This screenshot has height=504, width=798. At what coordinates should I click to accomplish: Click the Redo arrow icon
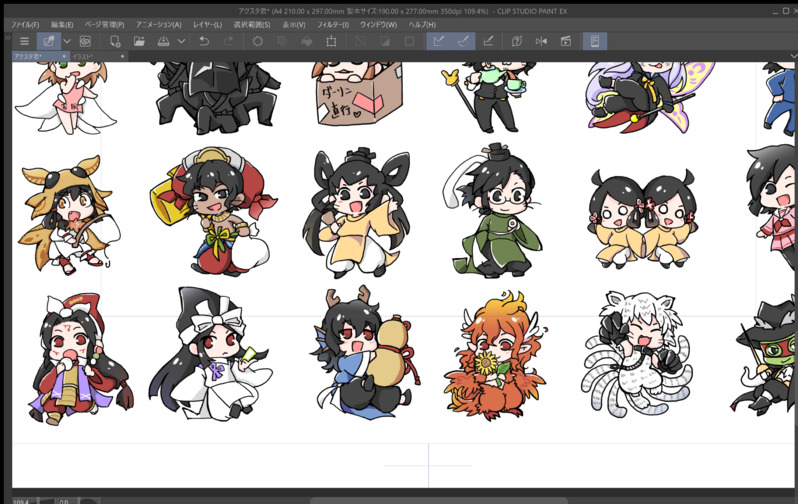pos(229,41)
